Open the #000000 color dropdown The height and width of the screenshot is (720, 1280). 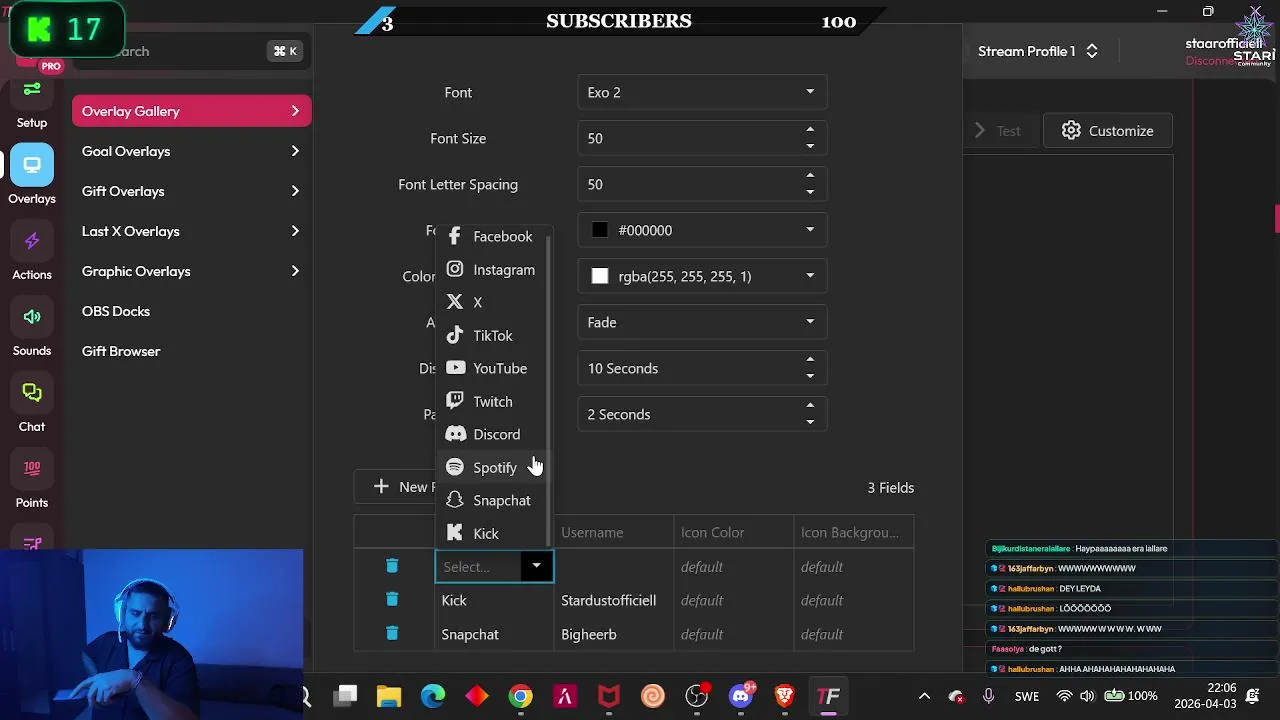702,230
